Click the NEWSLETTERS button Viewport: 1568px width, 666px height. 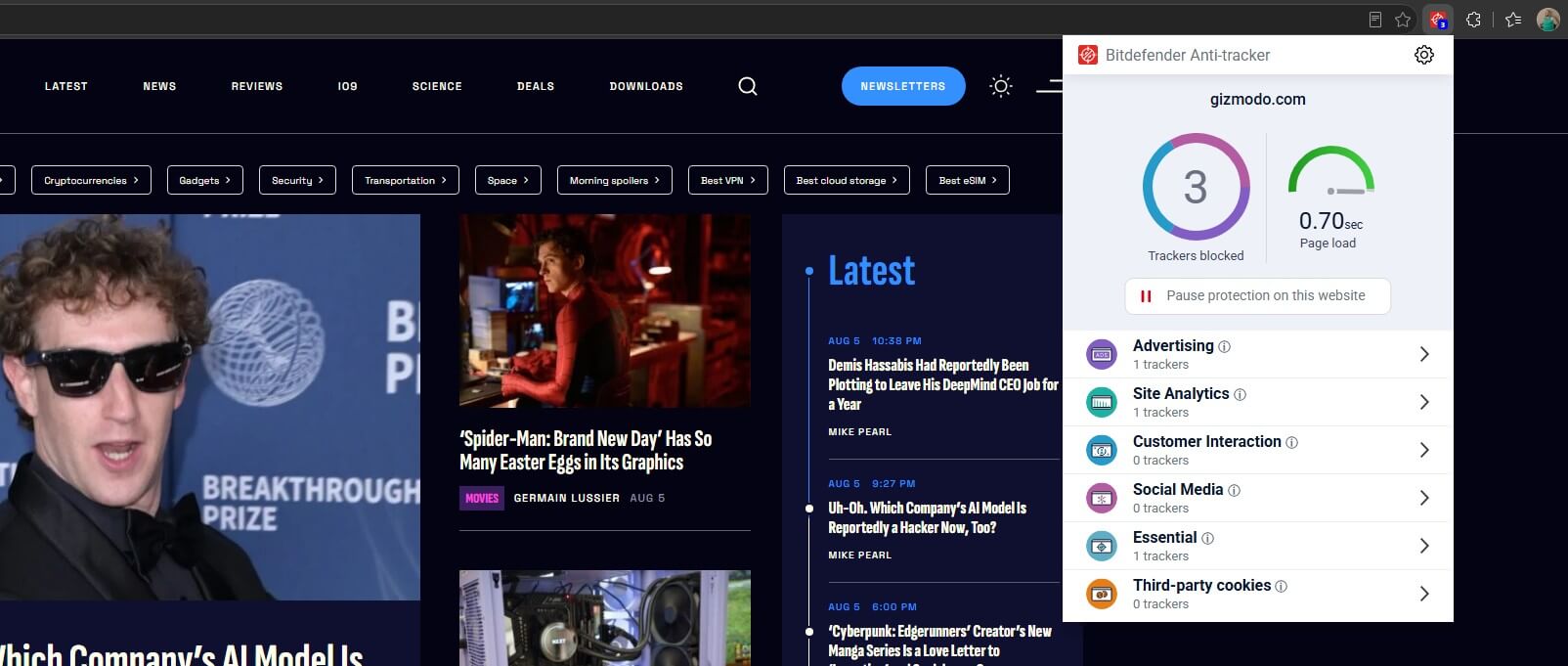point(903,86)
